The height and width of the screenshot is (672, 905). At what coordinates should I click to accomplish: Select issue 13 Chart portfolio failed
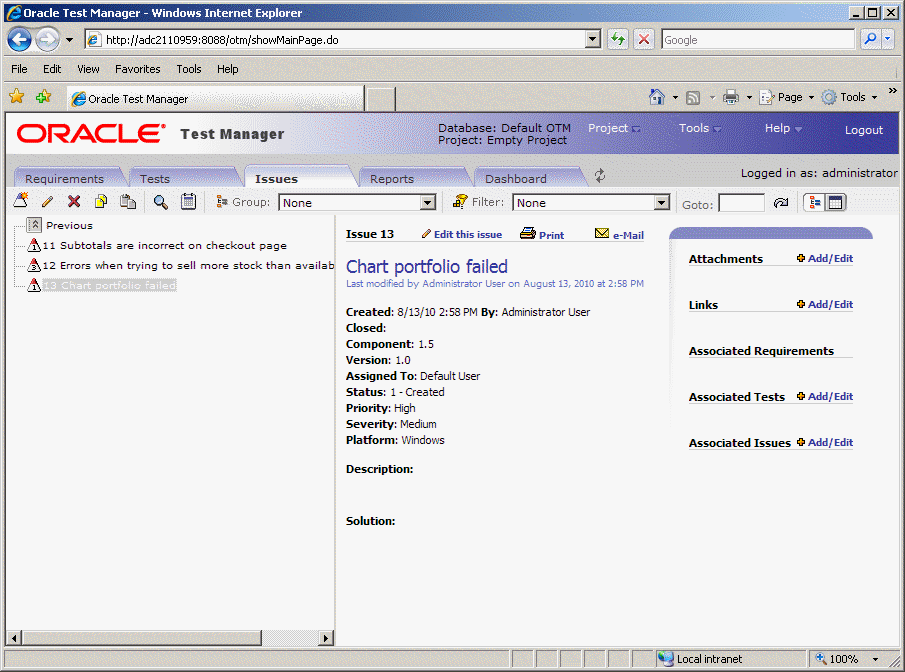tap(109, 285)
